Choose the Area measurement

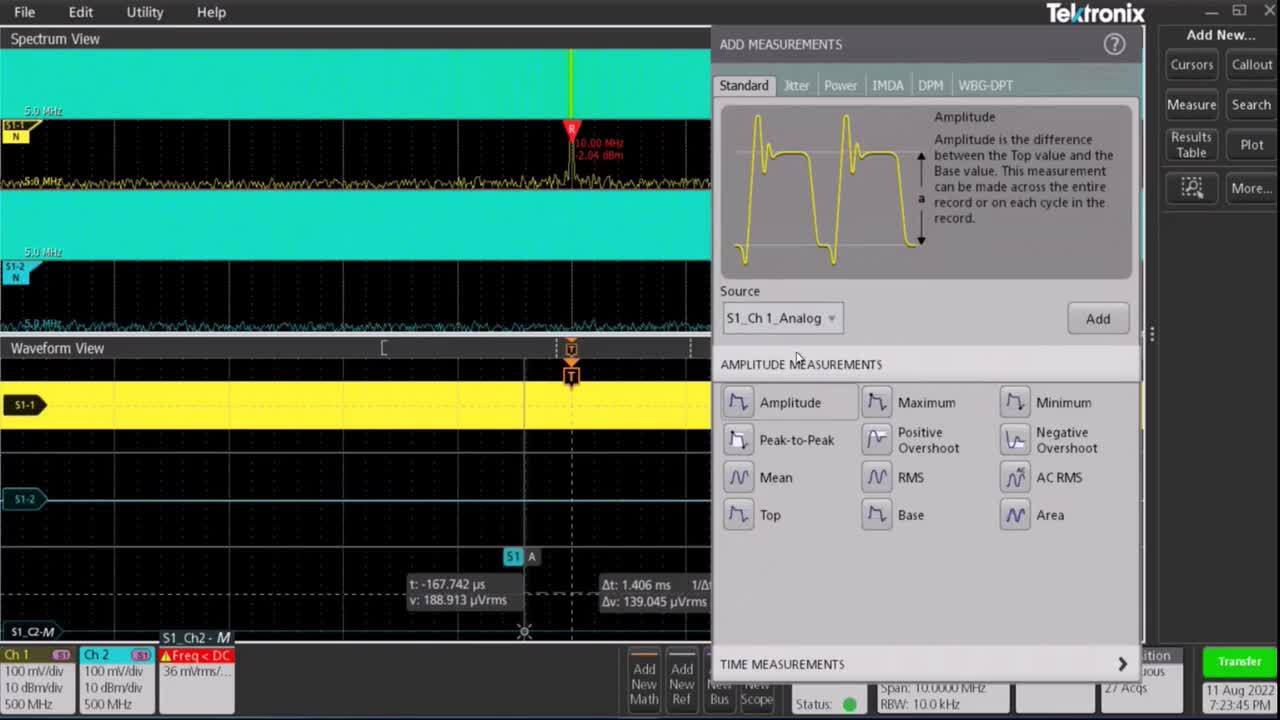pyautogui.click(x=1014, y=514)
